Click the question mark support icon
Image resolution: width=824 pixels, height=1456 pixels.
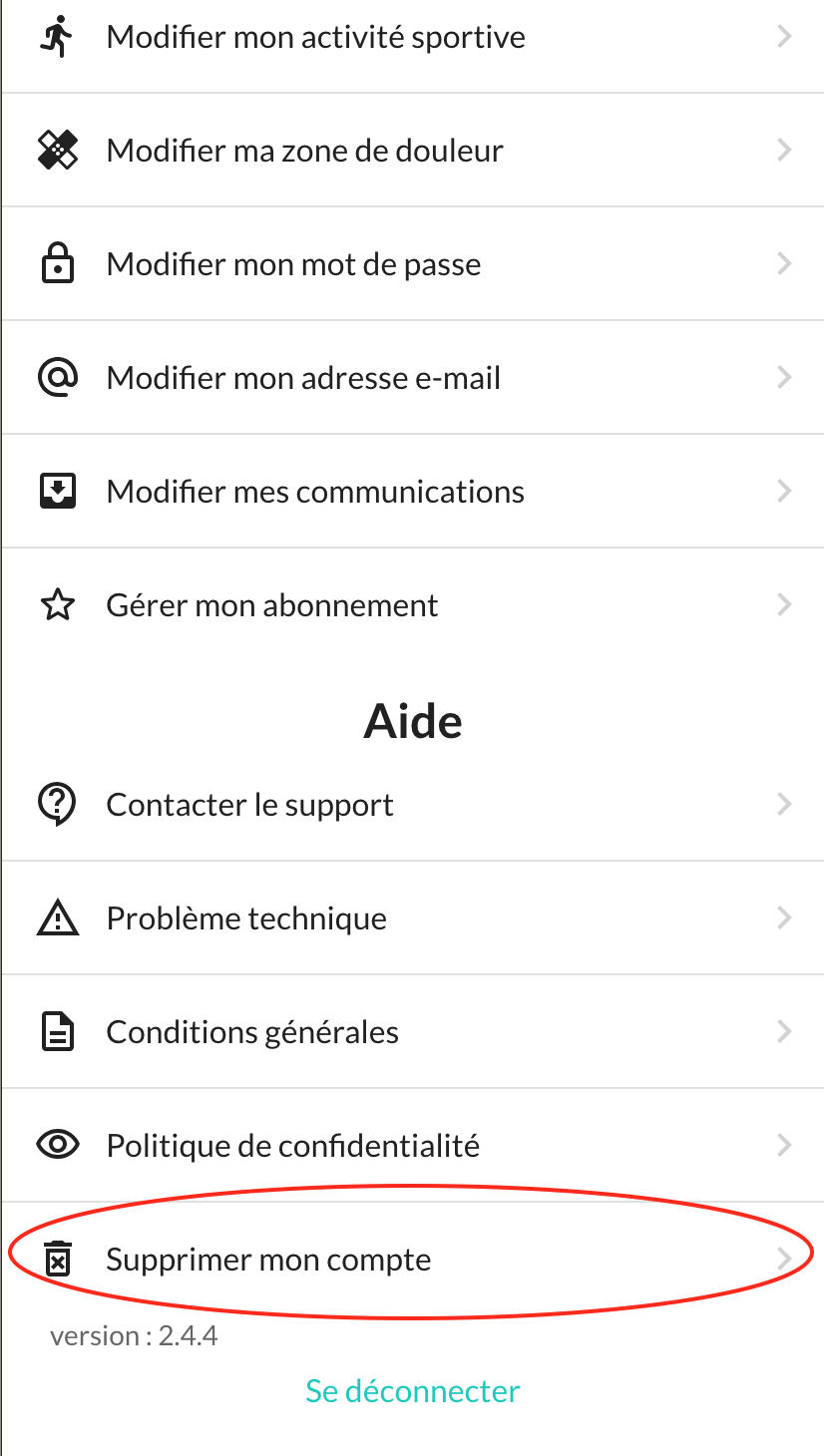tap(57, 805)
